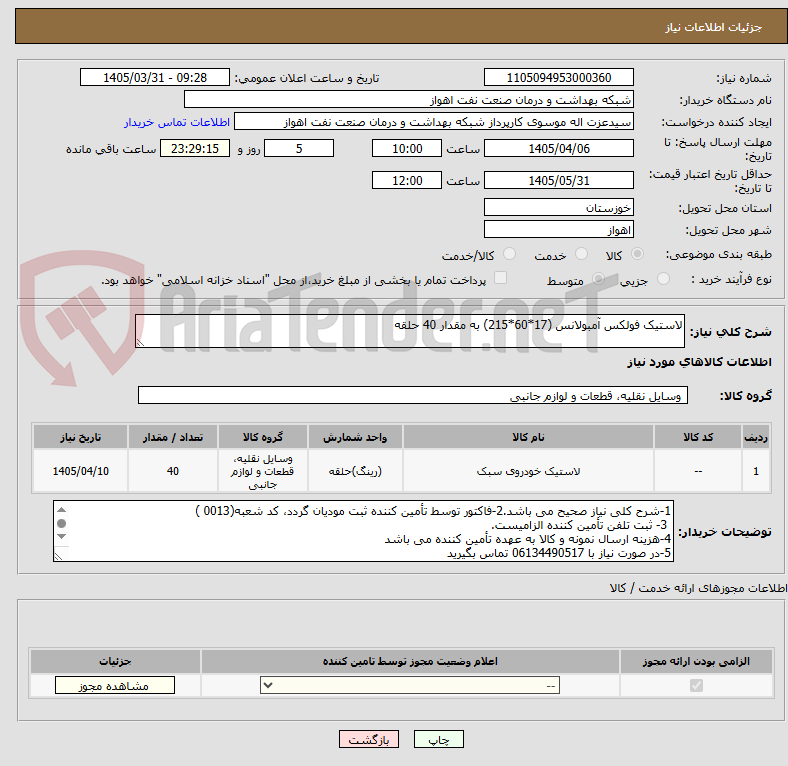The image size is (788, 766).
Task: Click the تعداد / مقدار column header
Action: click(172, 437)
